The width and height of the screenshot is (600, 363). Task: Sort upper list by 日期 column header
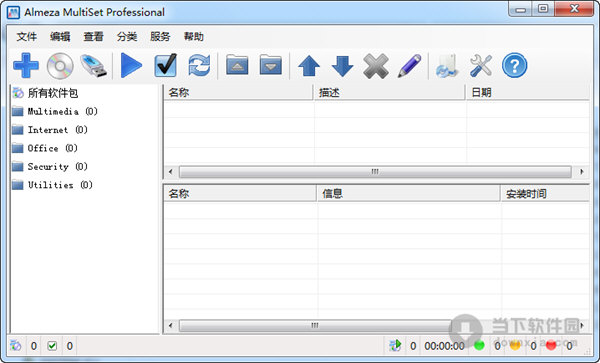528,93
